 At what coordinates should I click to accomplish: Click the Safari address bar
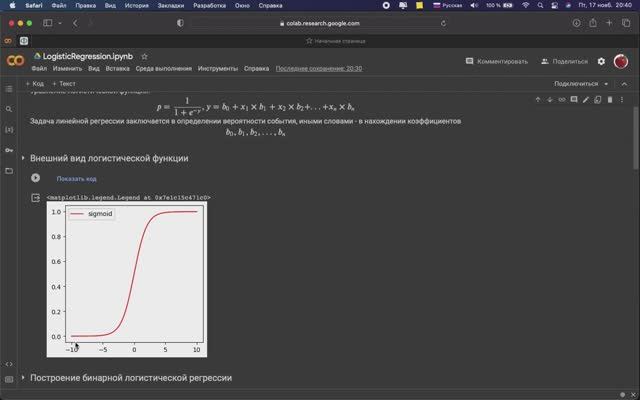[x=320, y=23]
